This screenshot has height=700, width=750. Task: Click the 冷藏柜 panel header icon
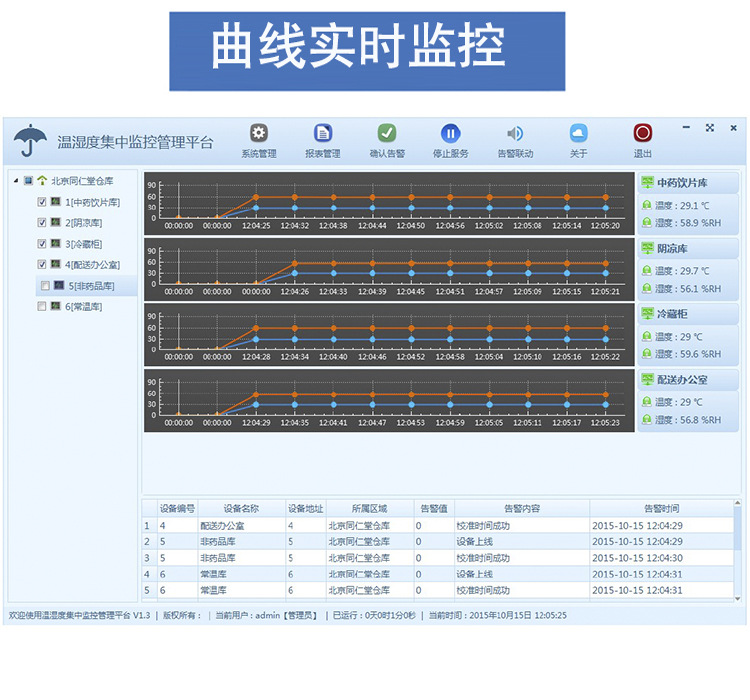click(x=647, y=313)
